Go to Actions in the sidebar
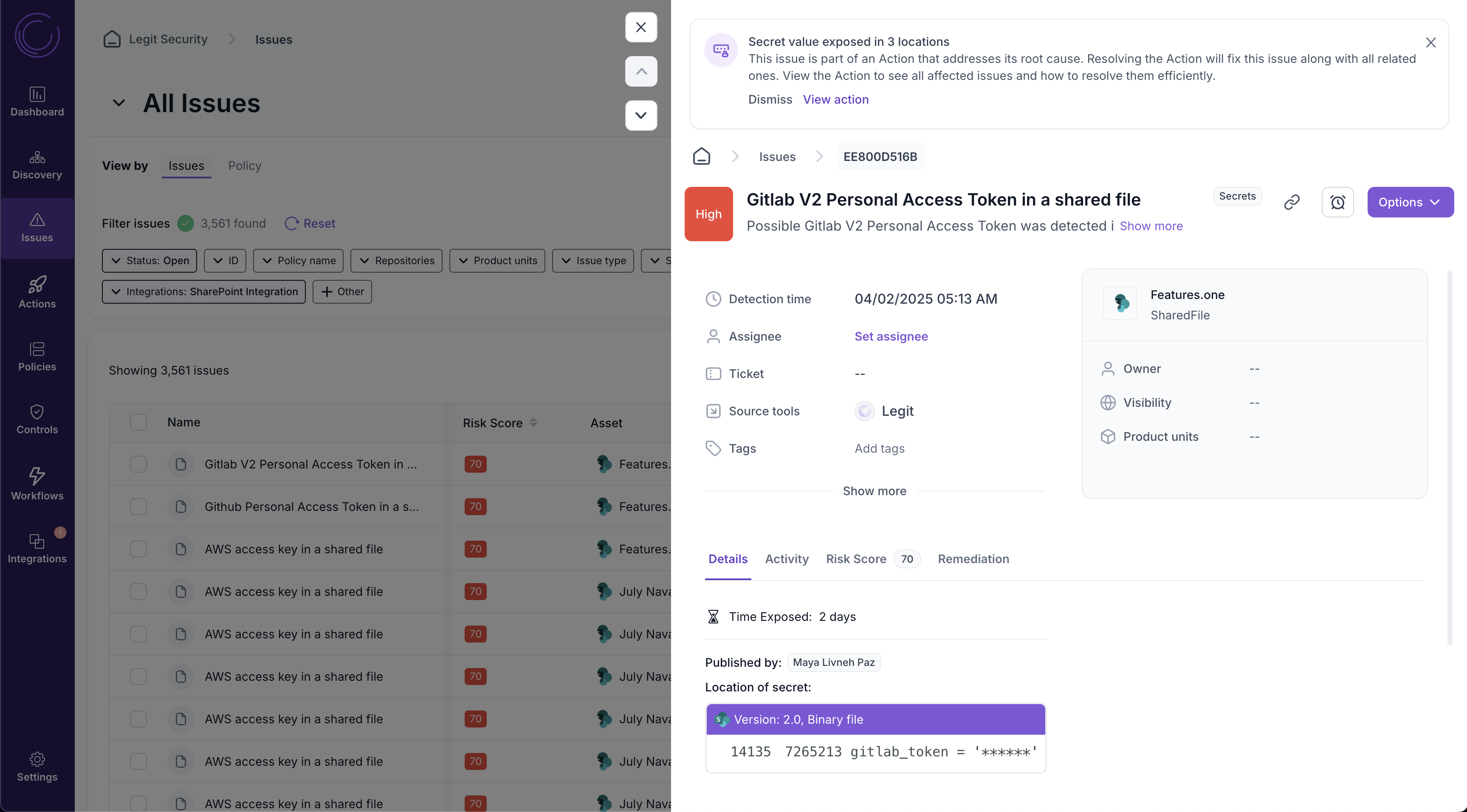 (x=37, y=293)
